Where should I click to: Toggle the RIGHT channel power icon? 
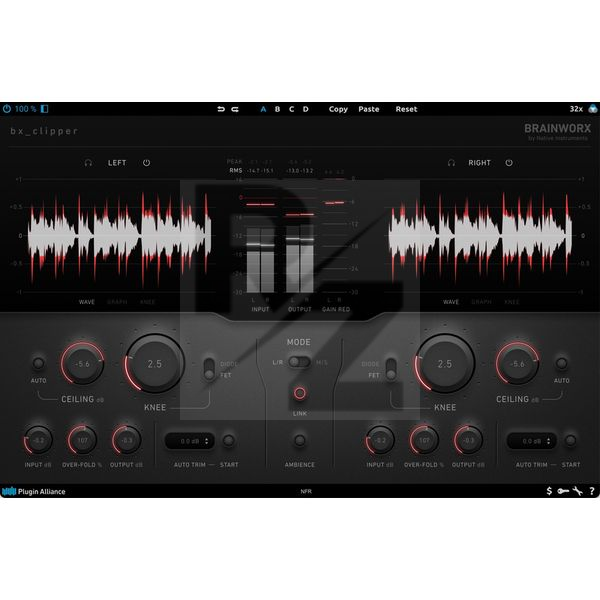pyautogui.click(x=509, y=163)
